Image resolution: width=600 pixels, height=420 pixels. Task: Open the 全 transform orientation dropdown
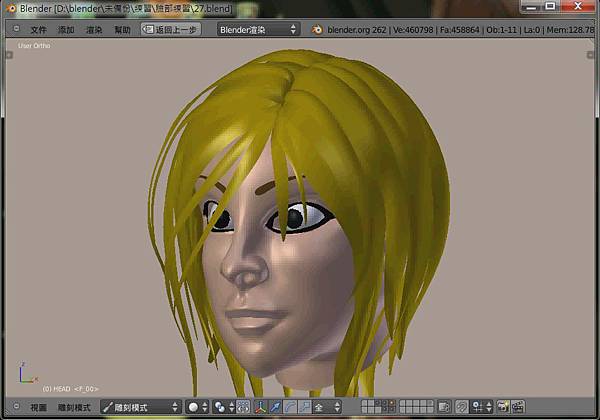click(327, 407)
